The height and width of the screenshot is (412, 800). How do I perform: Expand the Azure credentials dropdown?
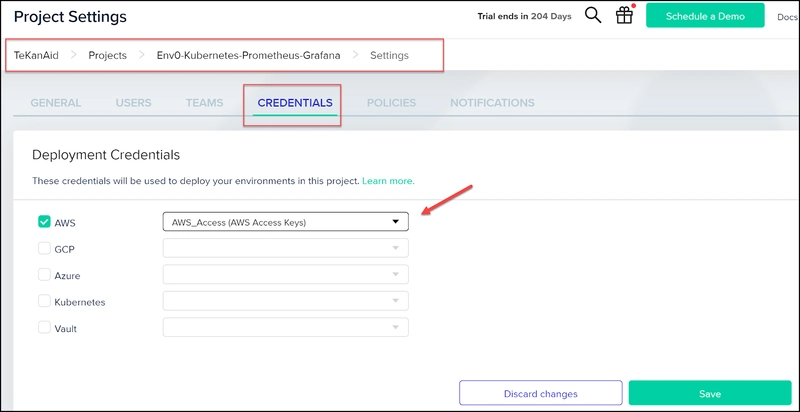pyautogui.click(x=286, y=274)
